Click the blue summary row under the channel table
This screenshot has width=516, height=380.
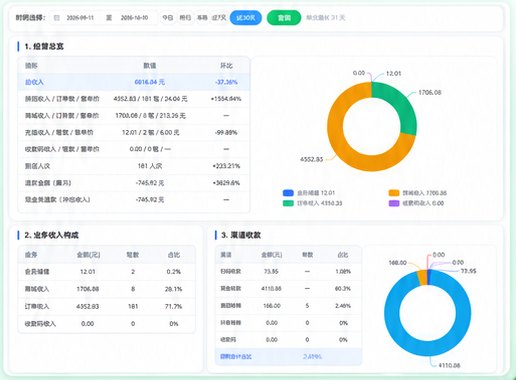(288, 356)
